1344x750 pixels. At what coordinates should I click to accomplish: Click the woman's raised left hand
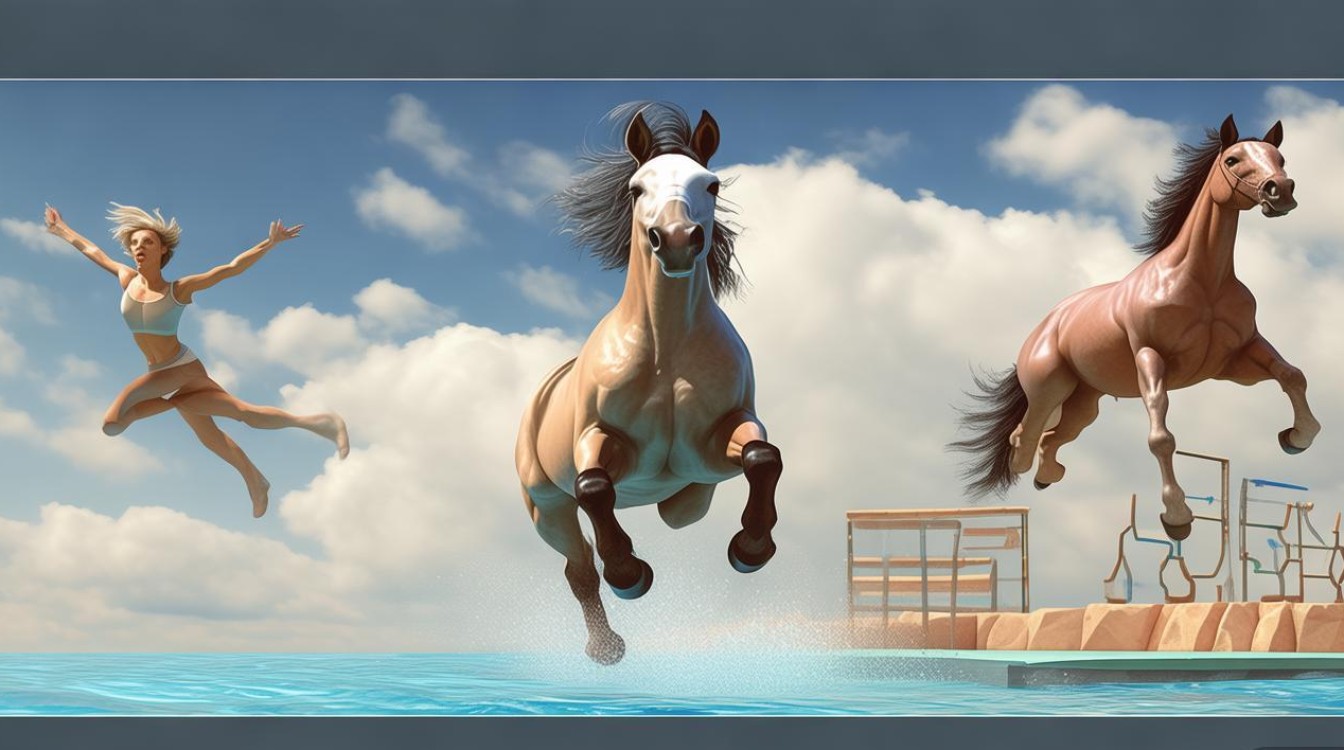53,217
